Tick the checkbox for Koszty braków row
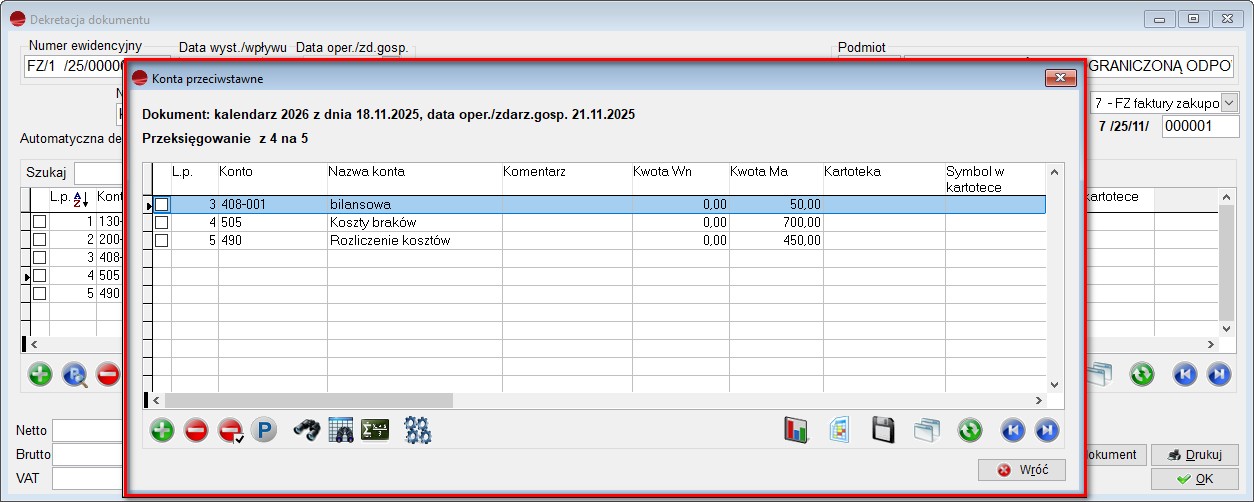 click(161, 223)
